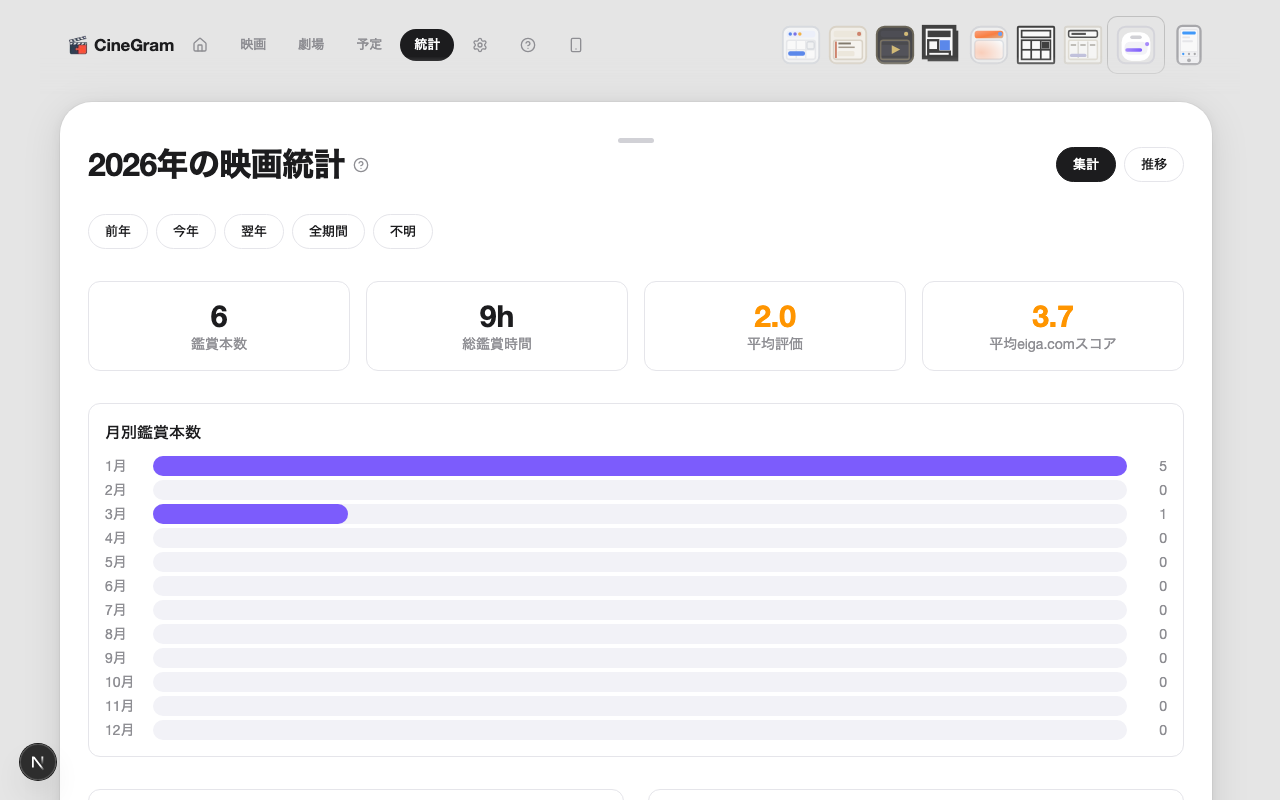Open the statistics title help icon
This screenshot has width=1280, height=800.
click(x=361, y=166)
